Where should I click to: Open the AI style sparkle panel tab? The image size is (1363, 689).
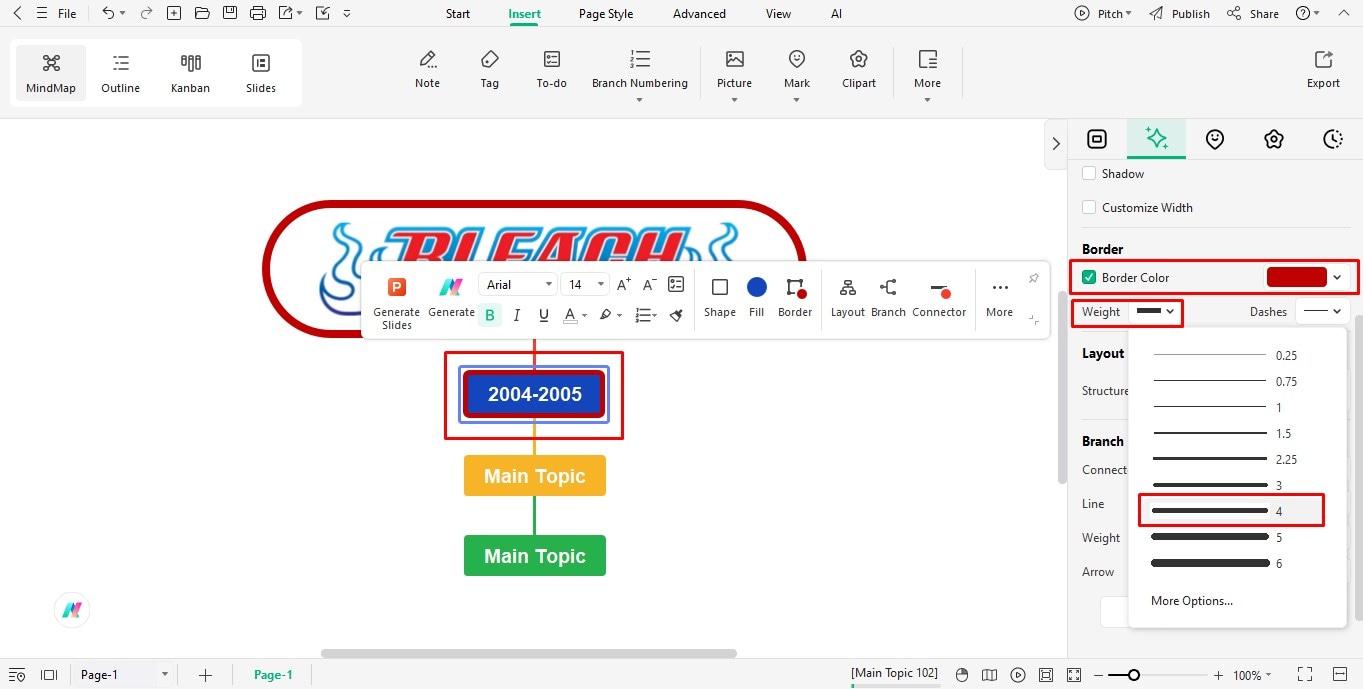pyautogui.click(x=1156, y=139)
